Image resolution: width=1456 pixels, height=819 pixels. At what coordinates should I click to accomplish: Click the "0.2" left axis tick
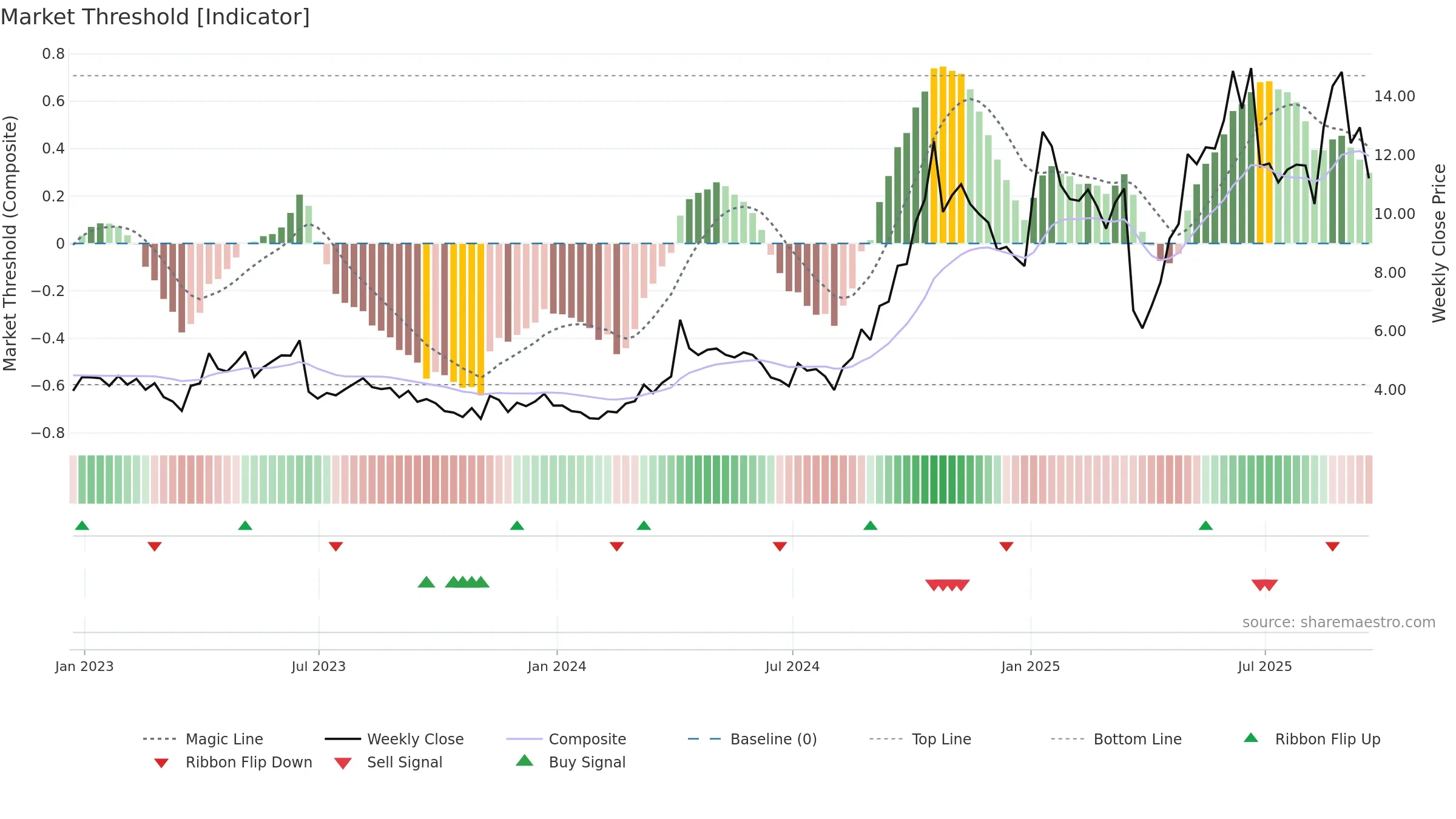pos(53,196)
